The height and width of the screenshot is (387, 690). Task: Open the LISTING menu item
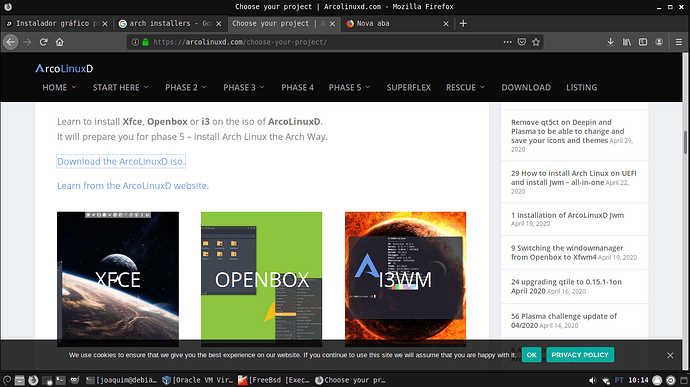pos(581,88)
